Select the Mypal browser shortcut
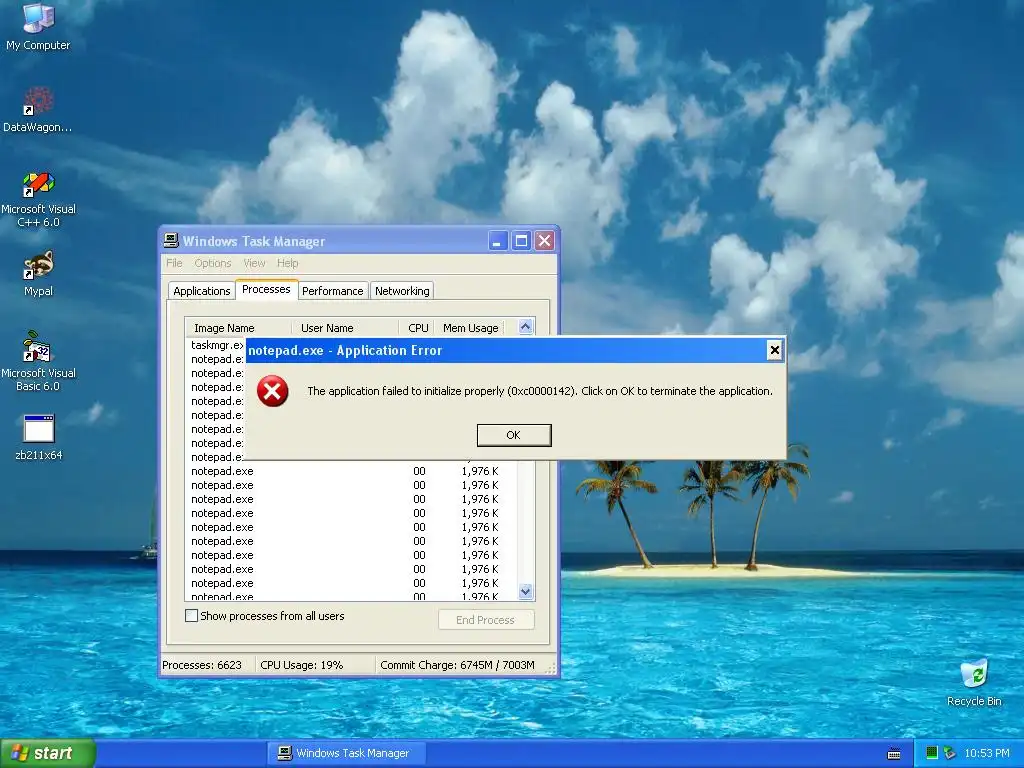The image size is (1024, 768). click(39, 274)
